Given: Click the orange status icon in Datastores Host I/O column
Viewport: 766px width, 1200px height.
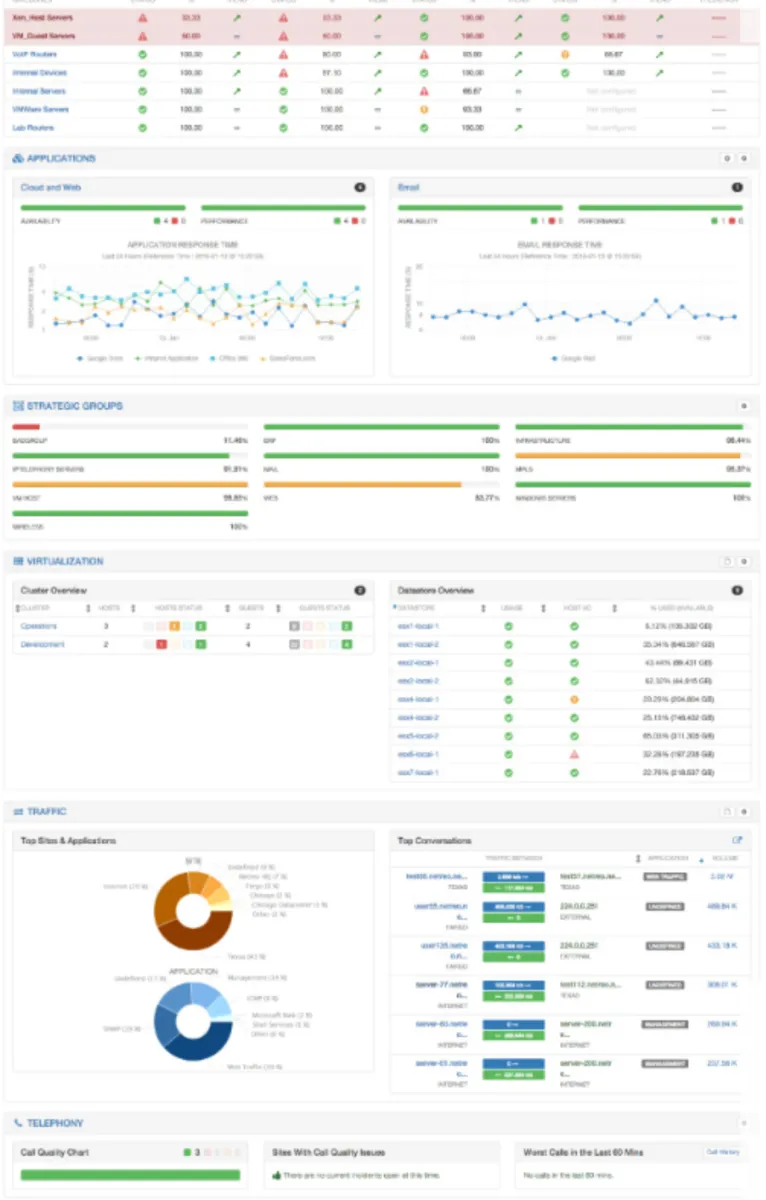Looking at the screenshot, I should click(x=574, y=699).
